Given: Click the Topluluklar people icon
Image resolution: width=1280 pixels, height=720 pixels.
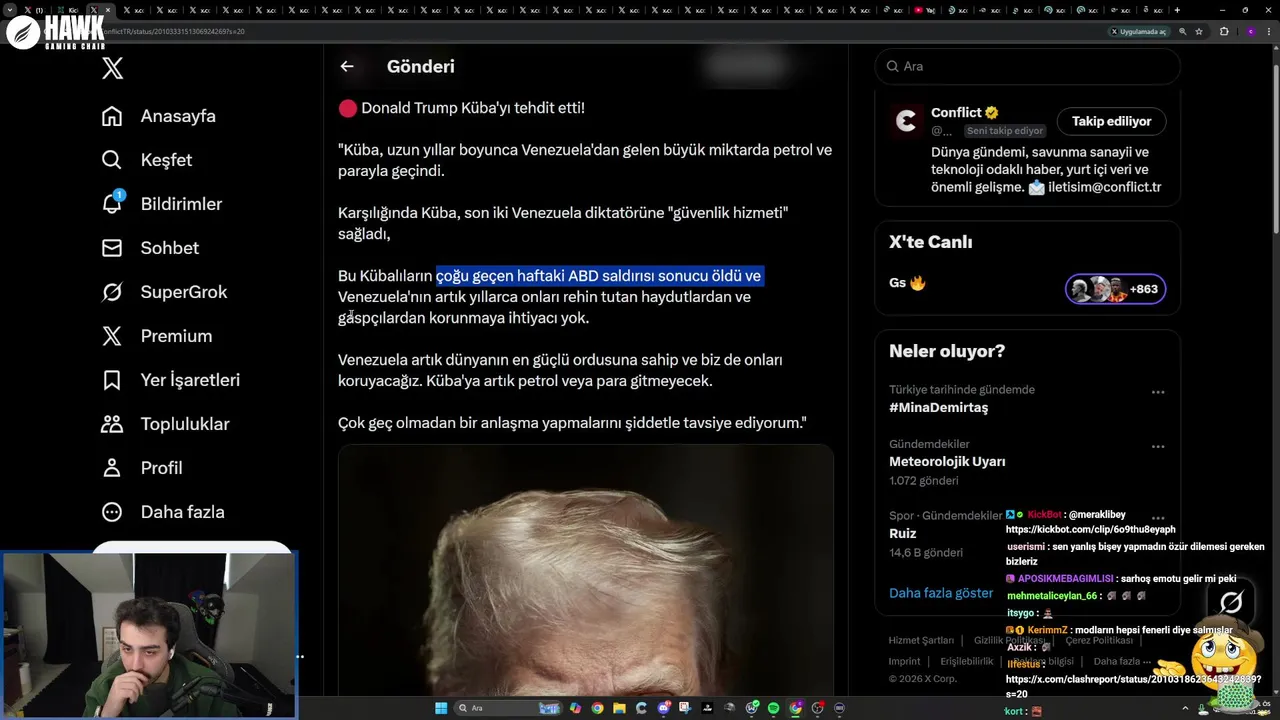Looking at the screenshot, I should pyautogui.click(x=112, y=424).
